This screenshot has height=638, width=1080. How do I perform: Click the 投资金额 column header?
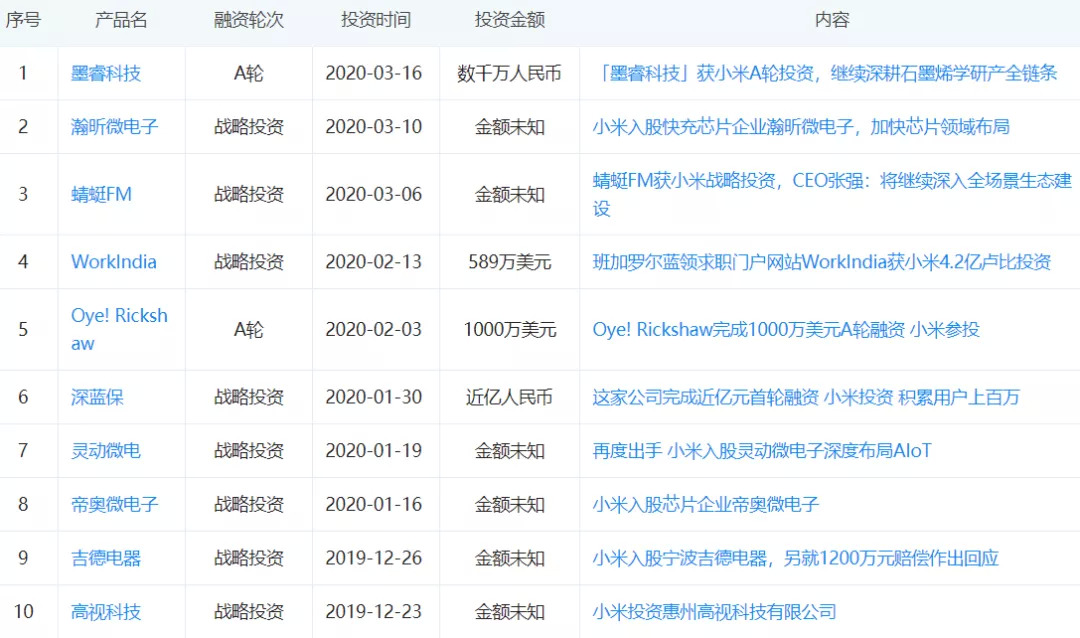click(510, 20)
